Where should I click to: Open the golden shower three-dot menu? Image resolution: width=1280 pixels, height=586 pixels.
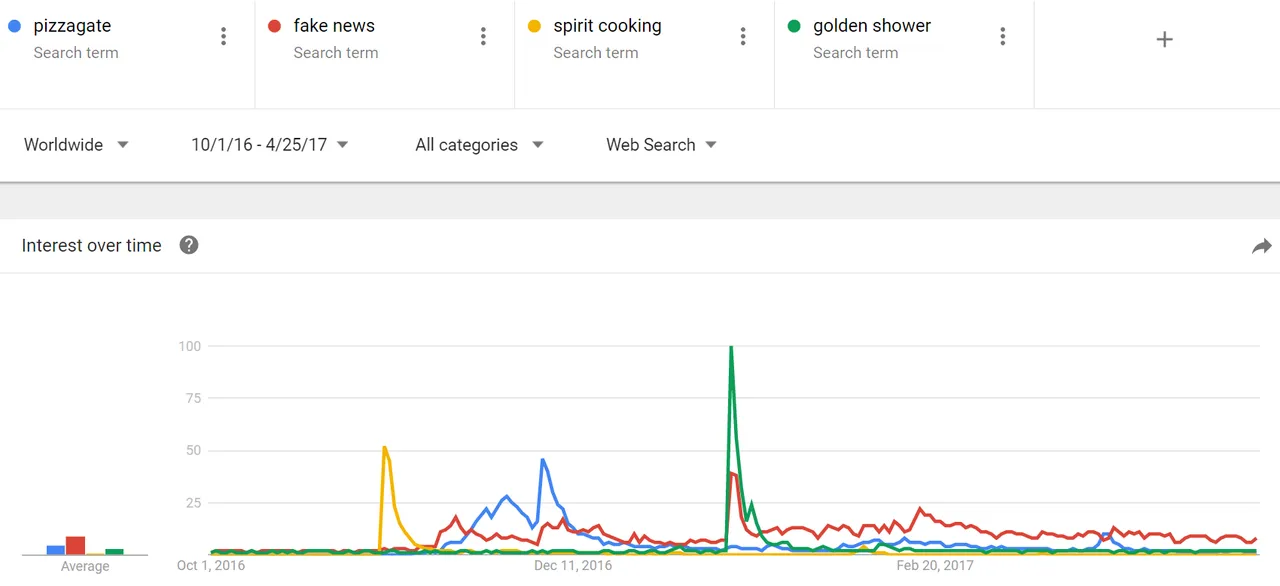click(1003, 37)
